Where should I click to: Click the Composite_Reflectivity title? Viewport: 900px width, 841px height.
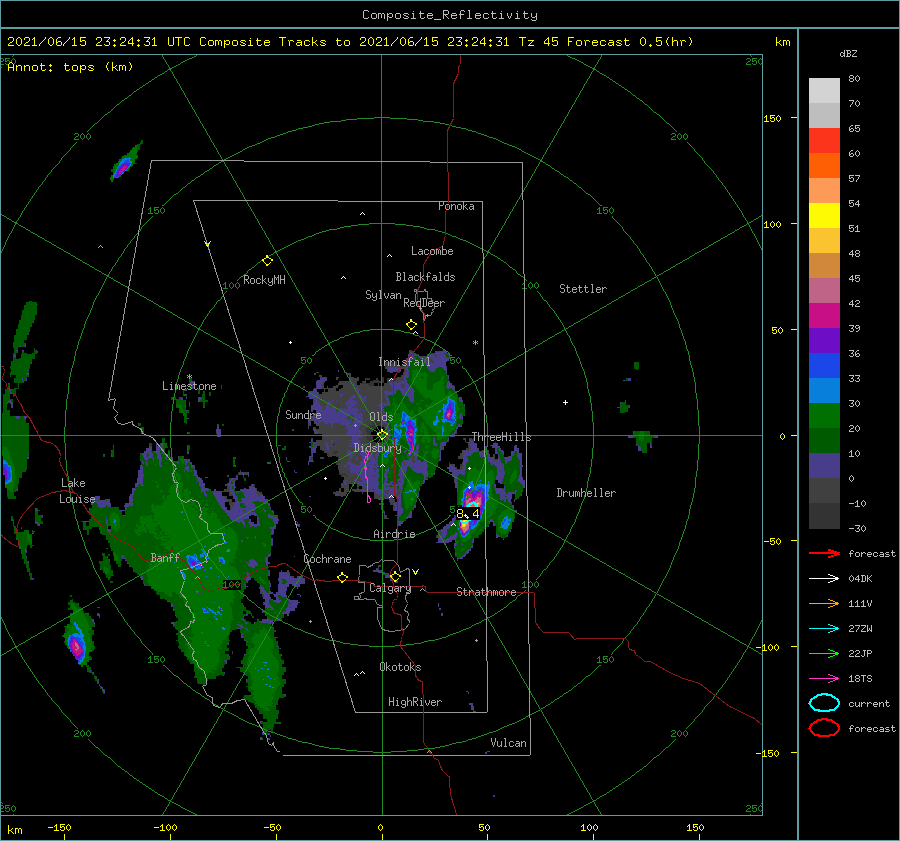click(x=450, y=15)
